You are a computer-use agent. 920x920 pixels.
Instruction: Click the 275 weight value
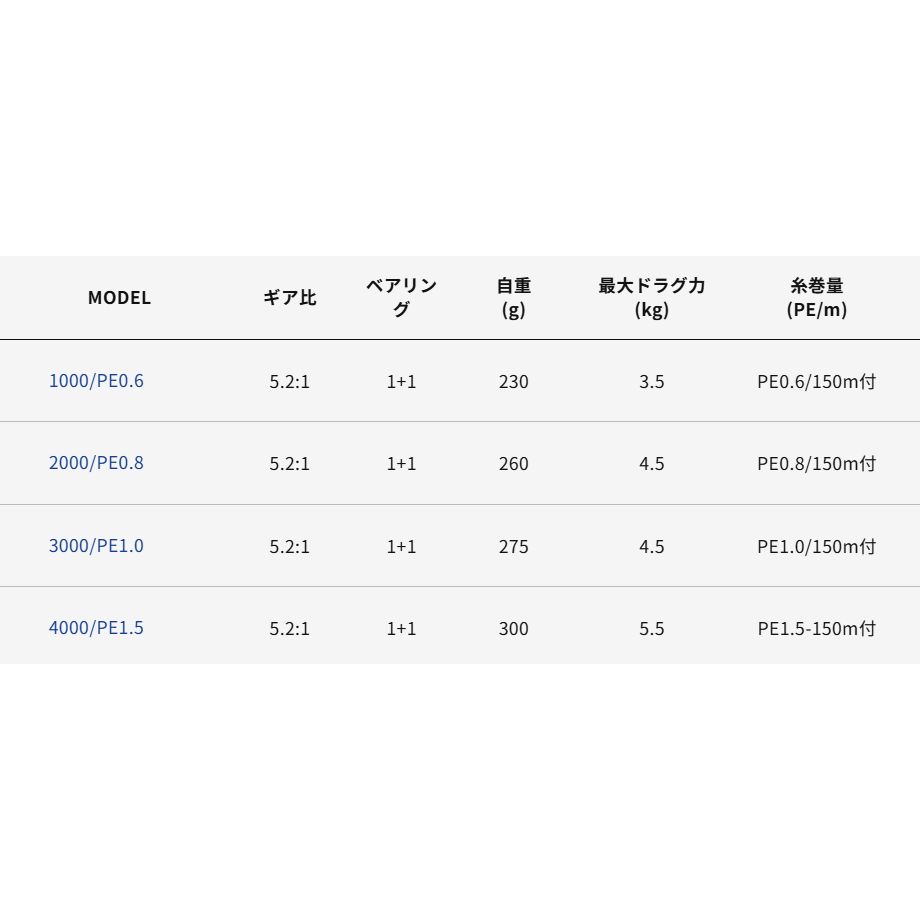[514, 547]
